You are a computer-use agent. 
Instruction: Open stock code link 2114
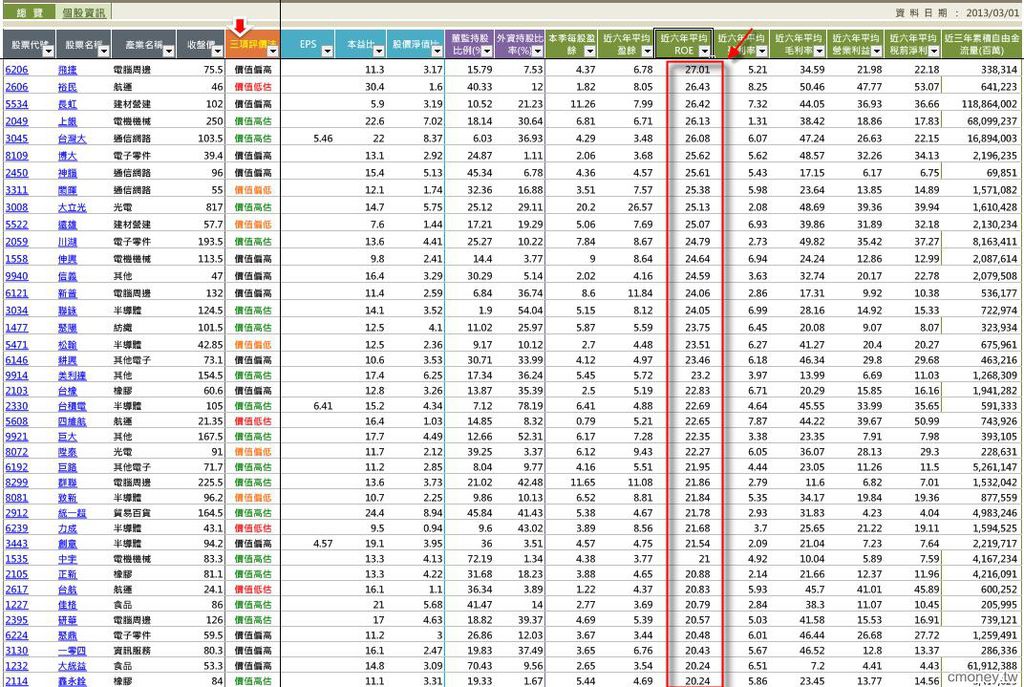point(17,680)
